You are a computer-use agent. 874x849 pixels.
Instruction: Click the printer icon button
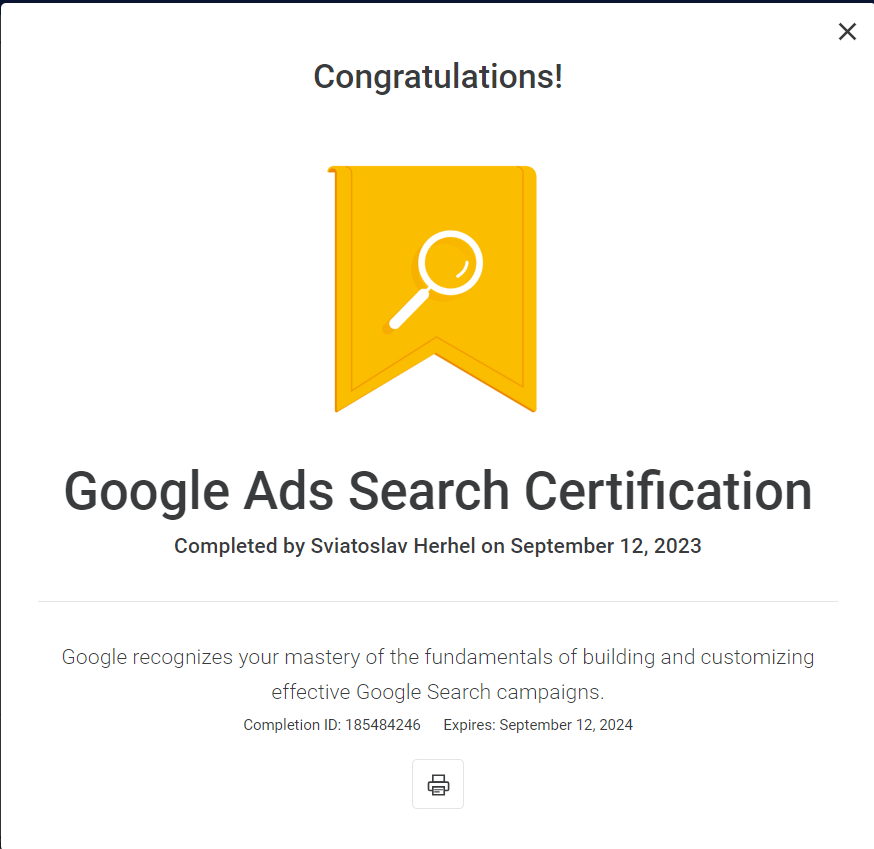(438, 784)
